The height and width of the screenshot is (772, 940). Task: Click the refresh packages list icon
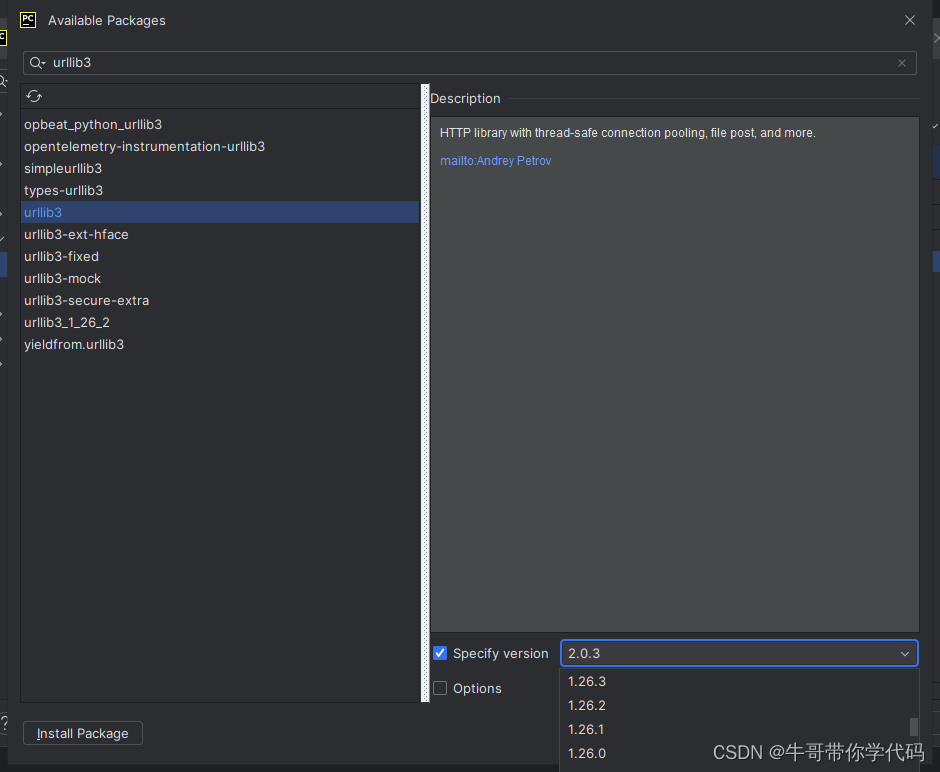(34, 96)
